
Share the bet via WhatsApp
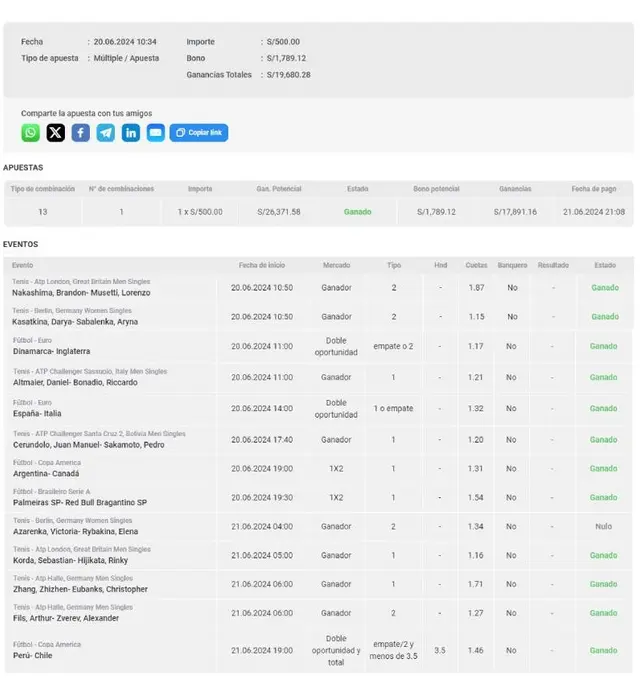pyautogui.click(x=31, y=133)
